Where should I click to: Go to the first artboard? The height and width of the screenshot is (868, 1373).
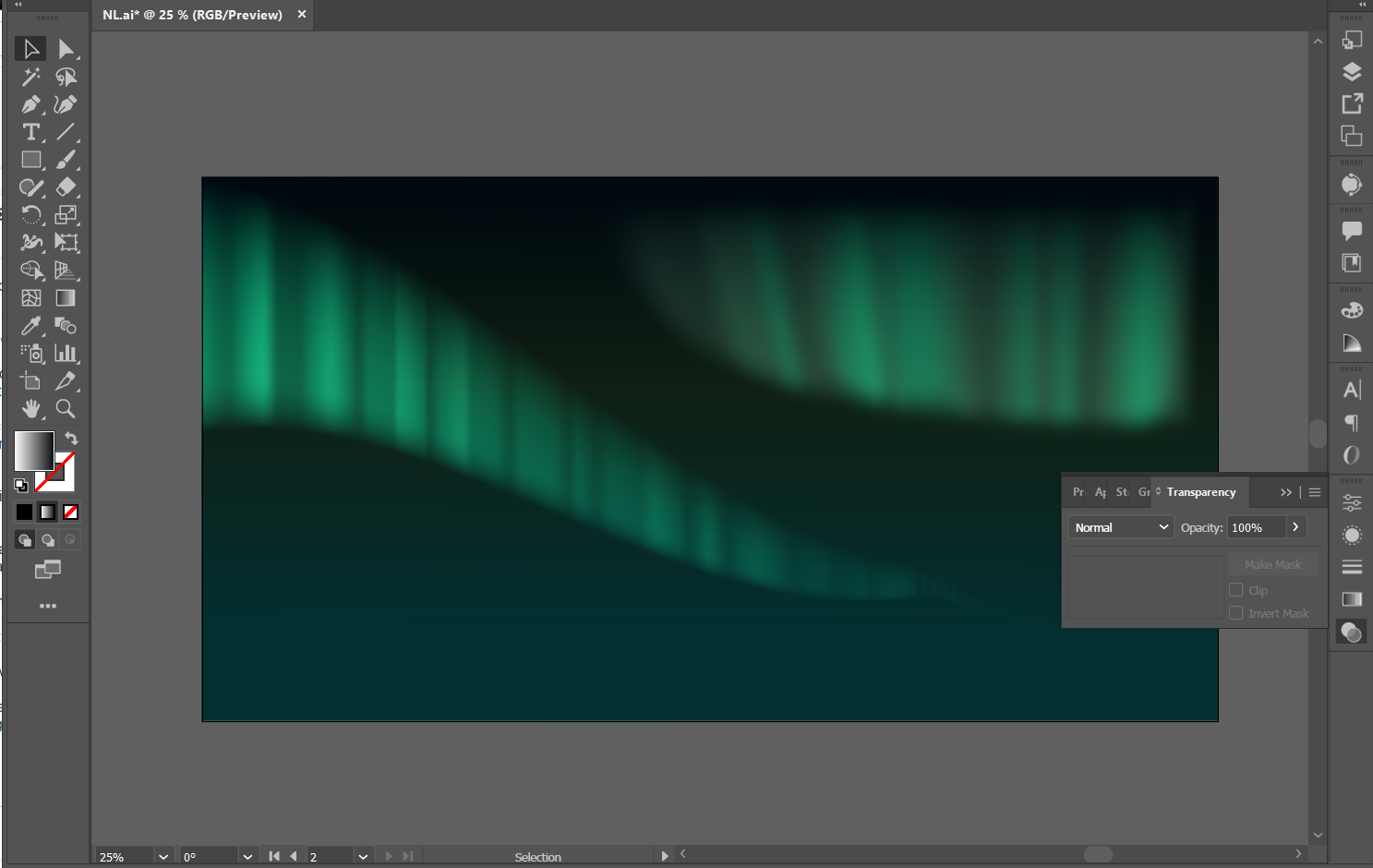274,856
